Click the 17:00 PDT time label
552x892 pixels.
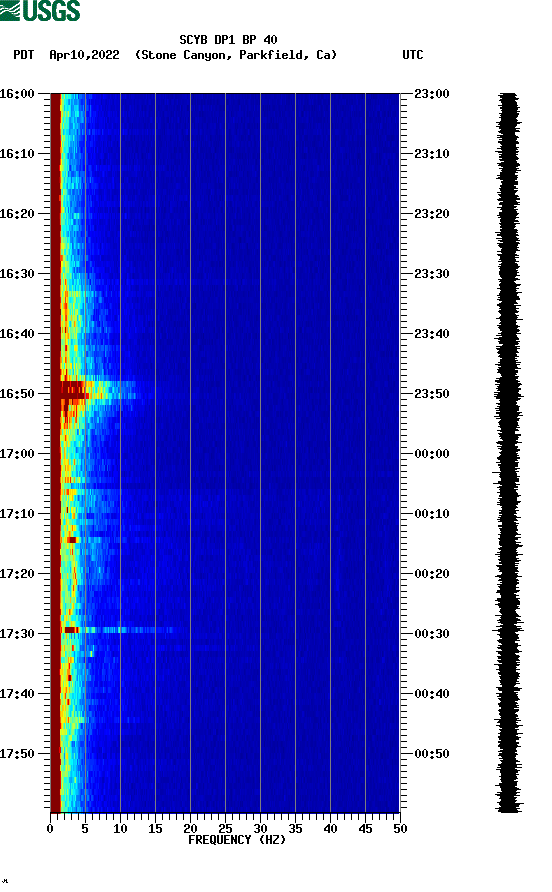(17, 454)
